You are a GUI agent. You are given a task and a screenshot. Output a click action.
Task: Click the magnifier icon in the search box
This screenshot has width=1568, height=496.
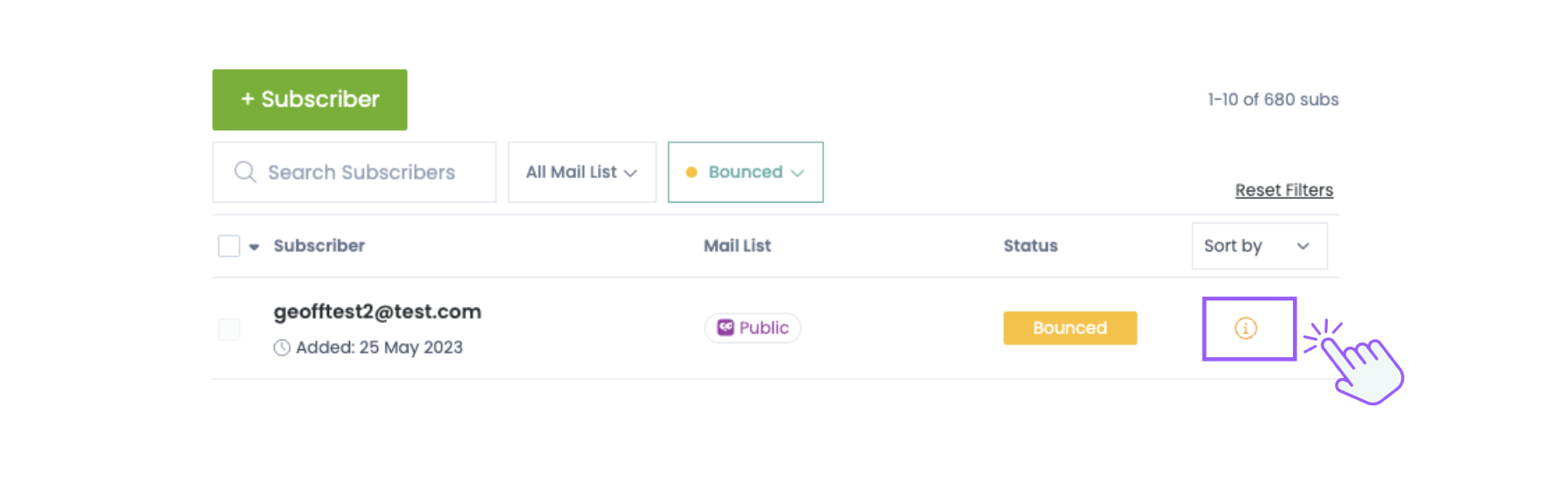pos(245,172)
